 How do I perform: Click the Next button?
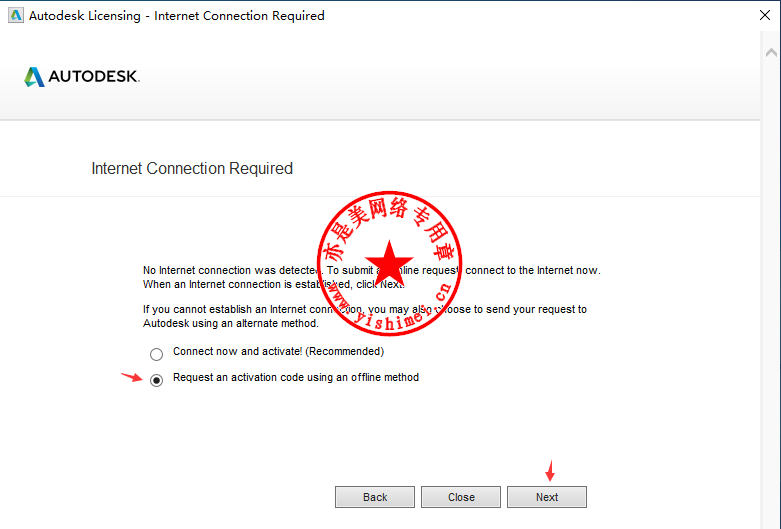click(x=547, y=497)
